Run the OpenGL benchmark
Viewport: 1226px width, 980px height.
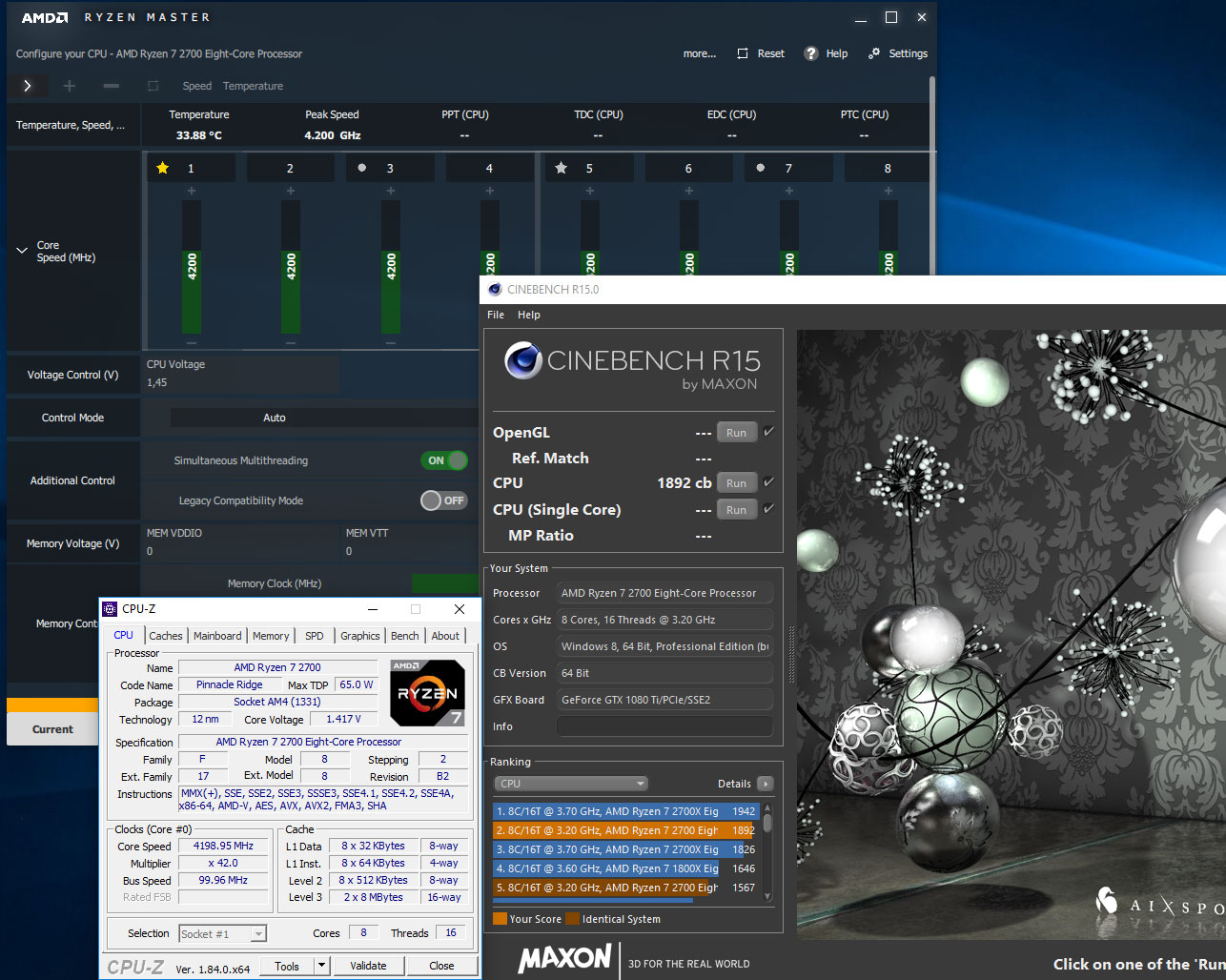point(736,433)
